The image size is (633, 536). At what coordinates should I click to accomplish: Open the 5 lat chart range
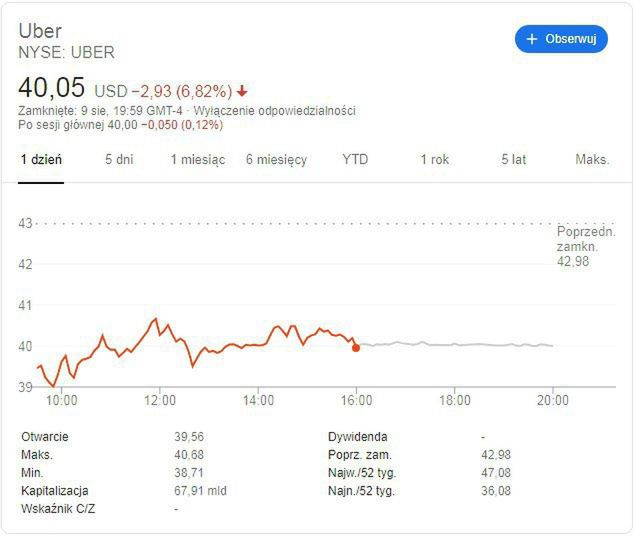[513, 160]
